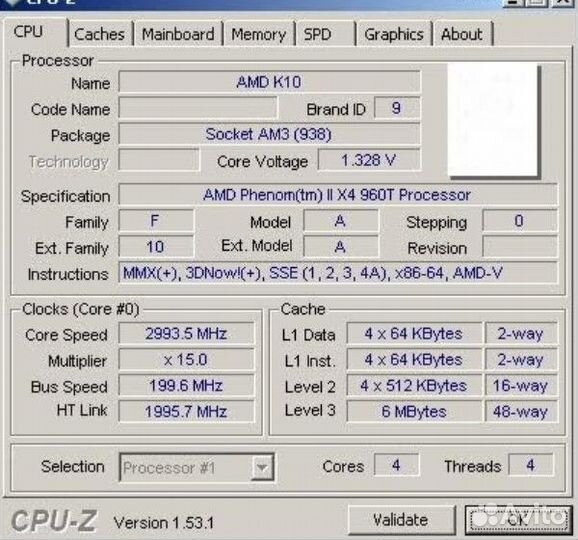Click the Family value 'F'

coord(156,221)
